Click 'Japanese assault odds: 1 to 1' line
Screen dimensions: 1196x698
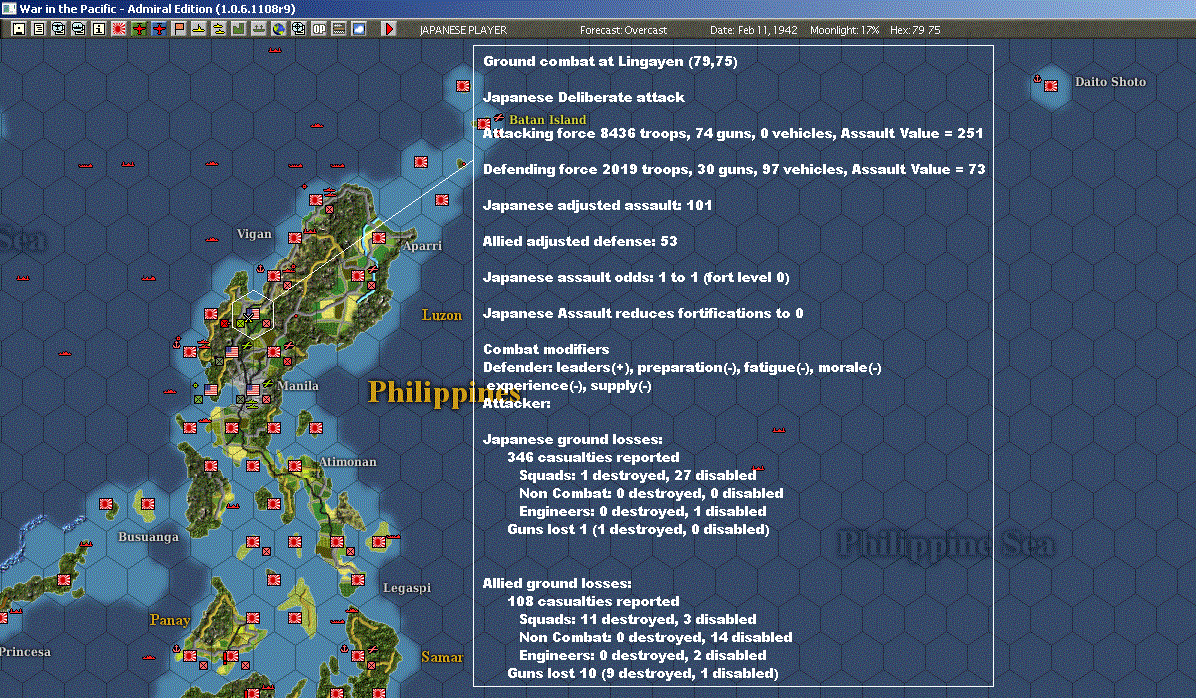coord(636,277)
